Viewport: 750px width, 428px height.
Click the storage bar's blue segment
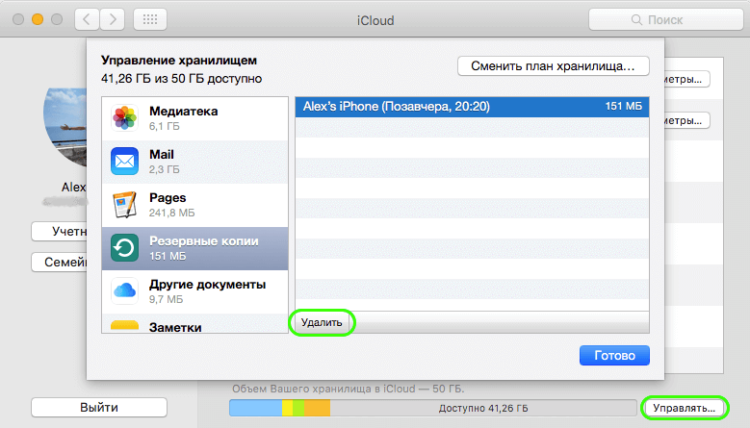[x=255, y=408]
